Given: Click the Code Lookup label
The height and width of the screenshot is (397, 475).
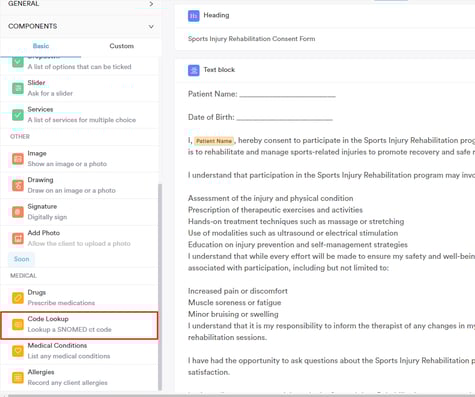Looking at the screenshot, I should pos(48,319).
